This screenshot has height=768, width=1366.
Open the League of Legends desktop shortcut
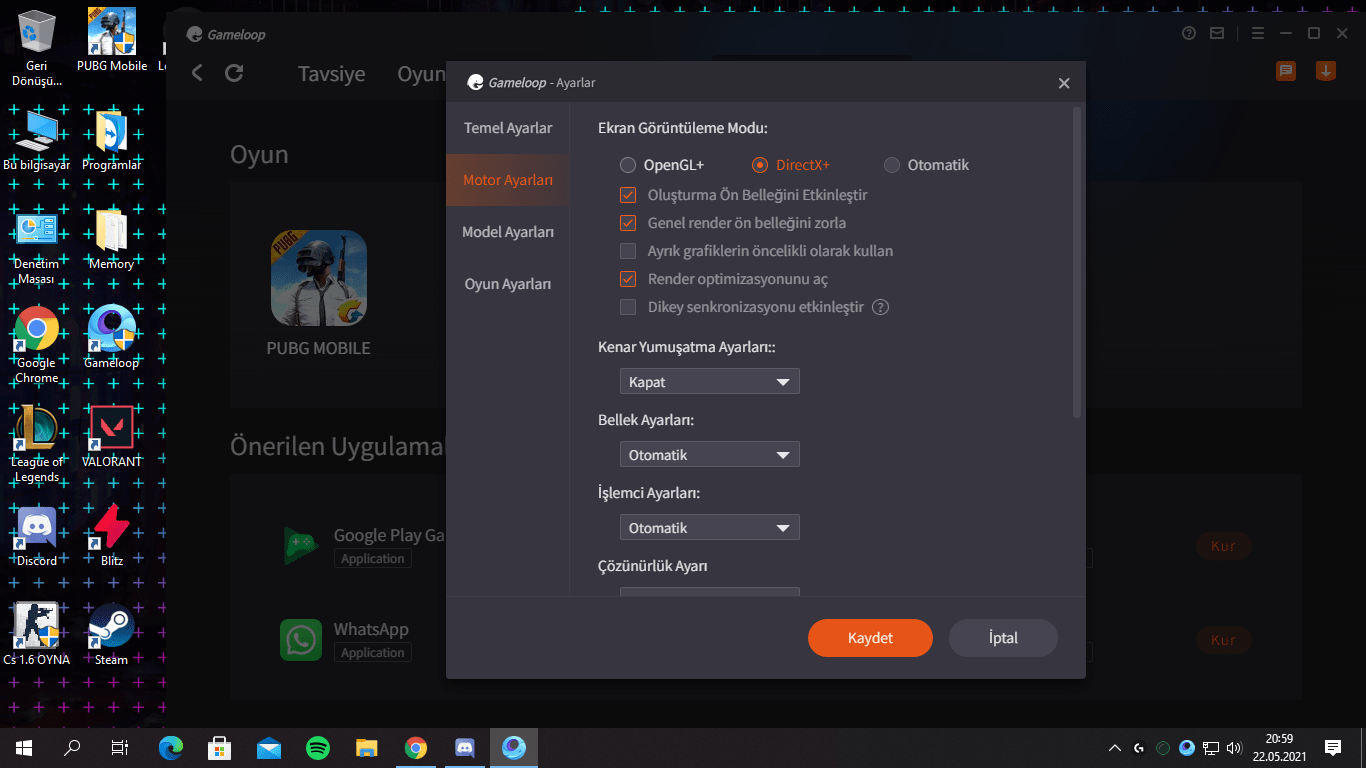click(x=38, y=444)
